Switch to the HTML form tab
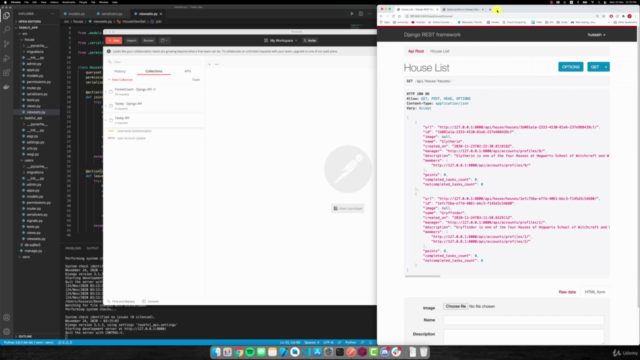The image size is (640, 360). point(595,292)
